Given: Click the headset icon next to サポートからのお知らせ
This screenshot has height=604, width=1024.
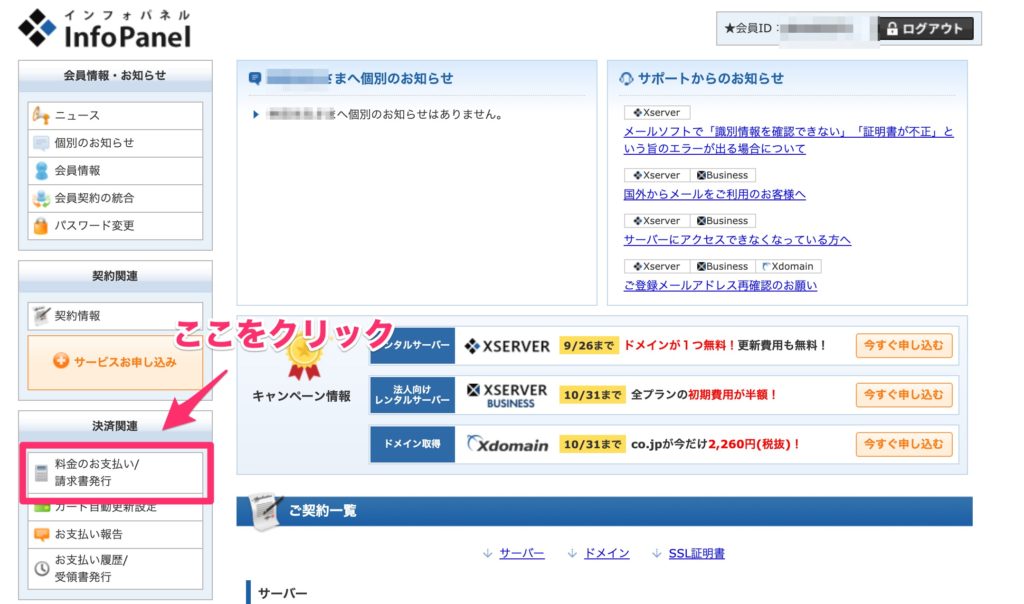Looking at the screenshot, I should coord(626,78).
